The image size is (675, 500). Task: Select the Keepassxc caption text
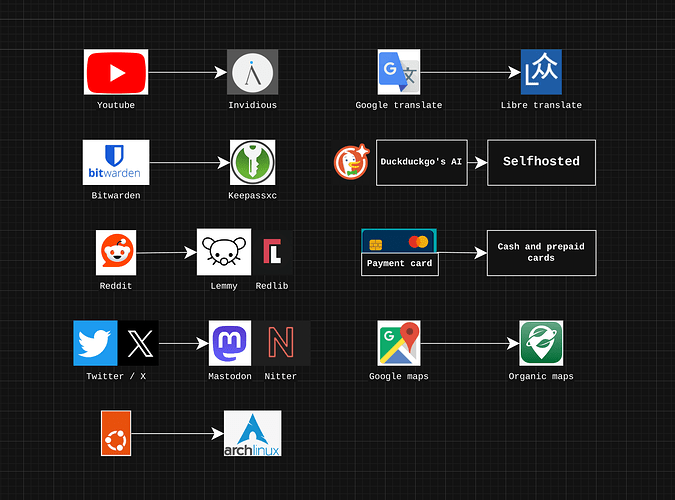tap(252, 196)
